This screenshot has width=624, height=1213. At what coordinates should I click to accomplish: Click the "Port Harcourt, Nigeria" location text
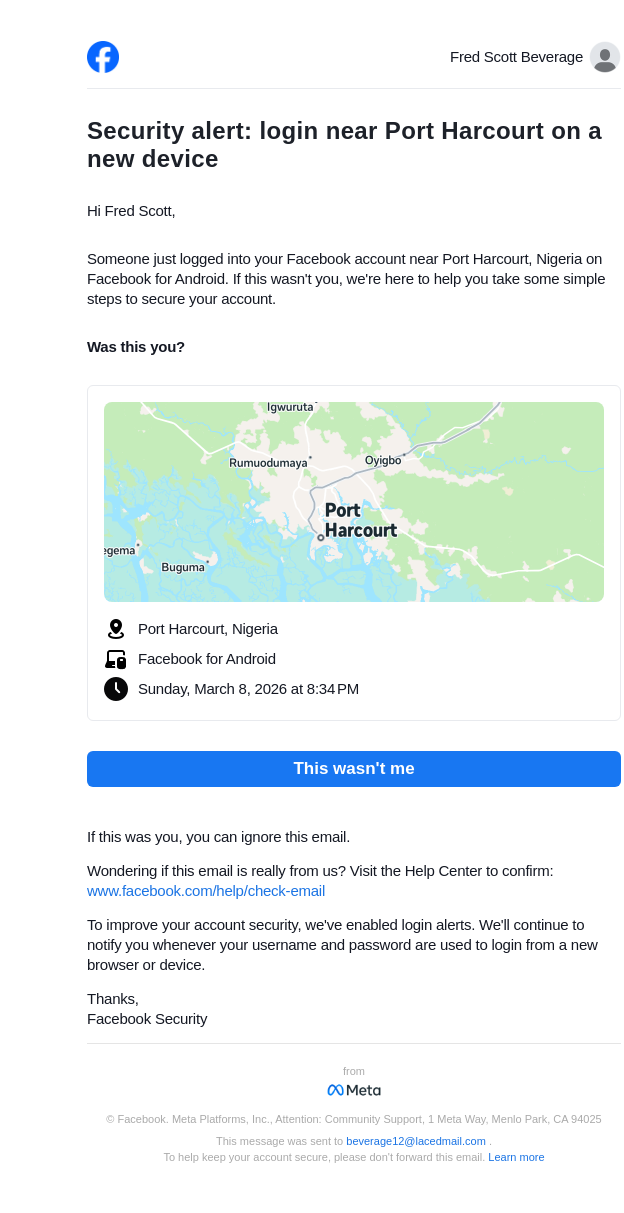point(208,629)
